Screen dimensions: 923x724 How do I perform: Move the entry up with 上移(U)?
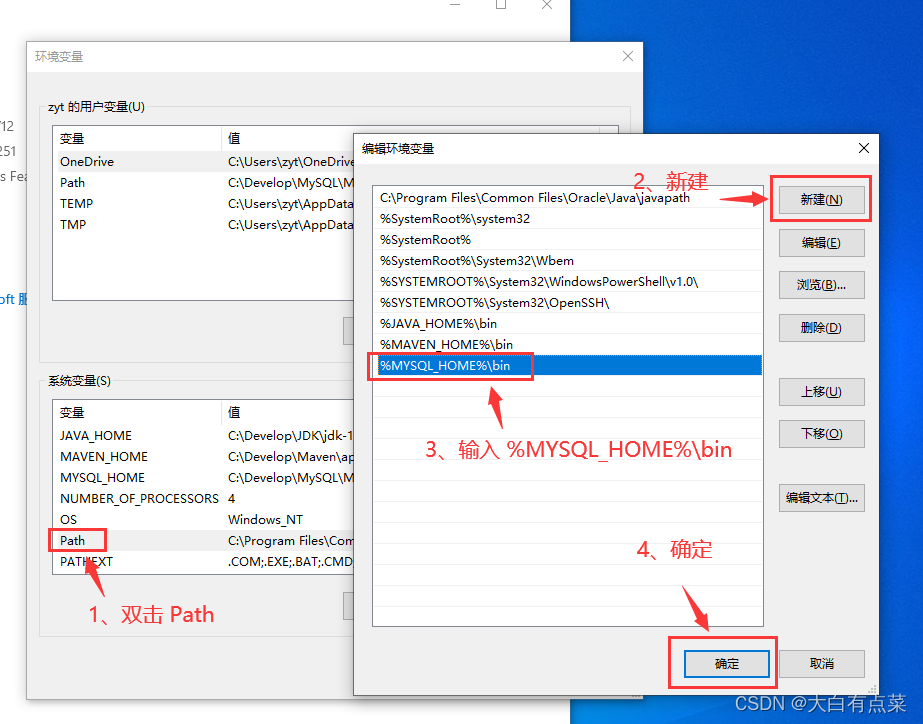tap(821, 391)
